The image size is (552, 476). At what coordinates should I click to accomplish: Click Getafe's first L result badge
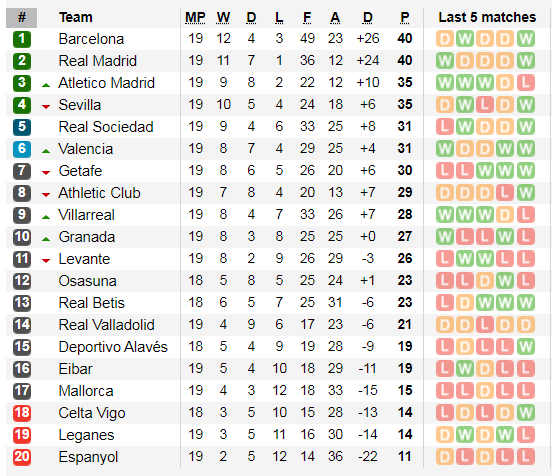(x=445, y=171)
